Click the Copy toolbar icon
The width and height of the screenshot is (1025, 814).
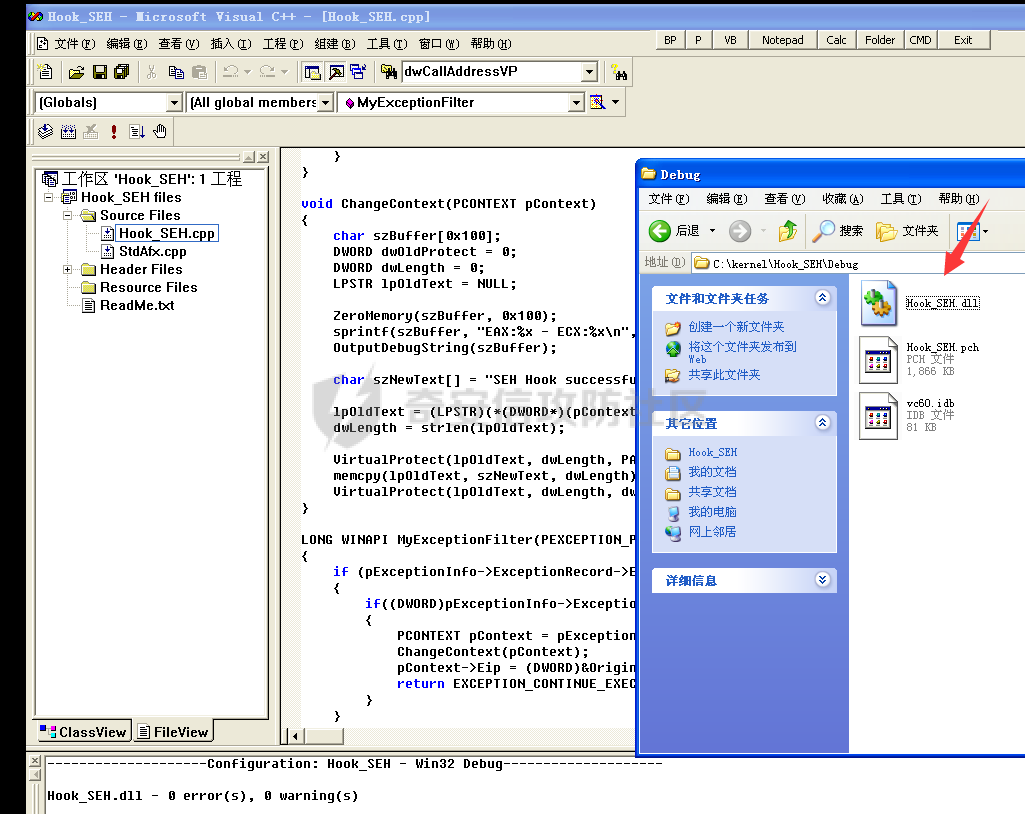[175, 72]
